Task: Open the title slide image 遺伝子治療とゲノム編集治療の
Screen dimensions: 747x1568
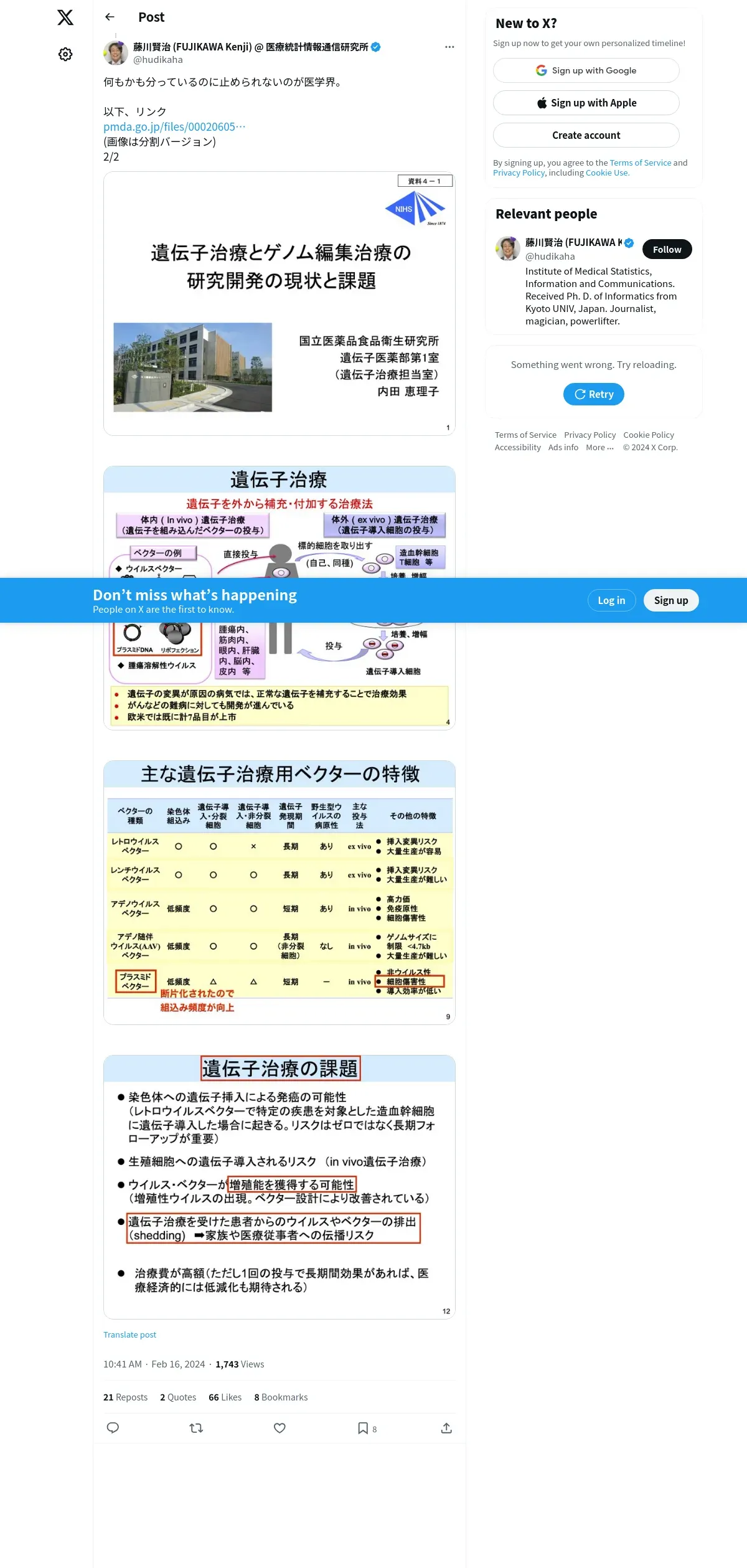Action: 280,304
